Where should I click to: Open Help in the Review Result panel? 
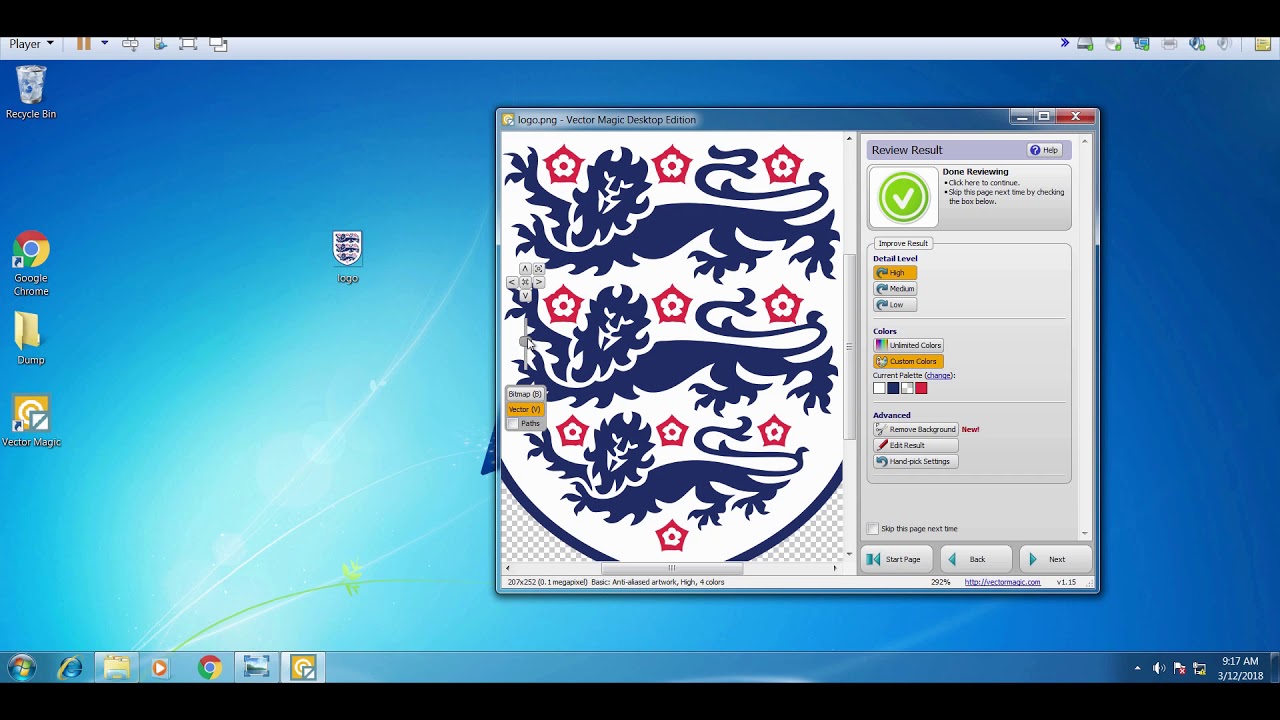[x=1045, y=150]
